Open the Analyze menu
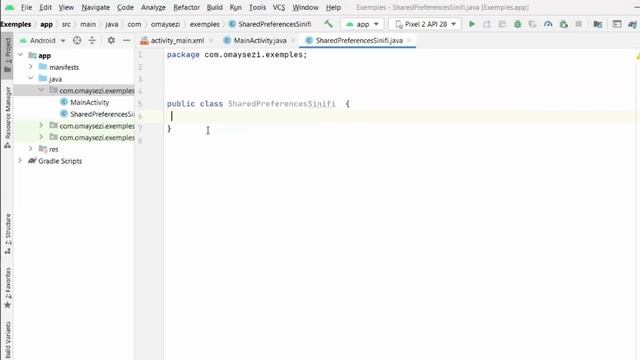Image resolution: width=640 pixels, height=360 pixels. (x=153, y=7)
